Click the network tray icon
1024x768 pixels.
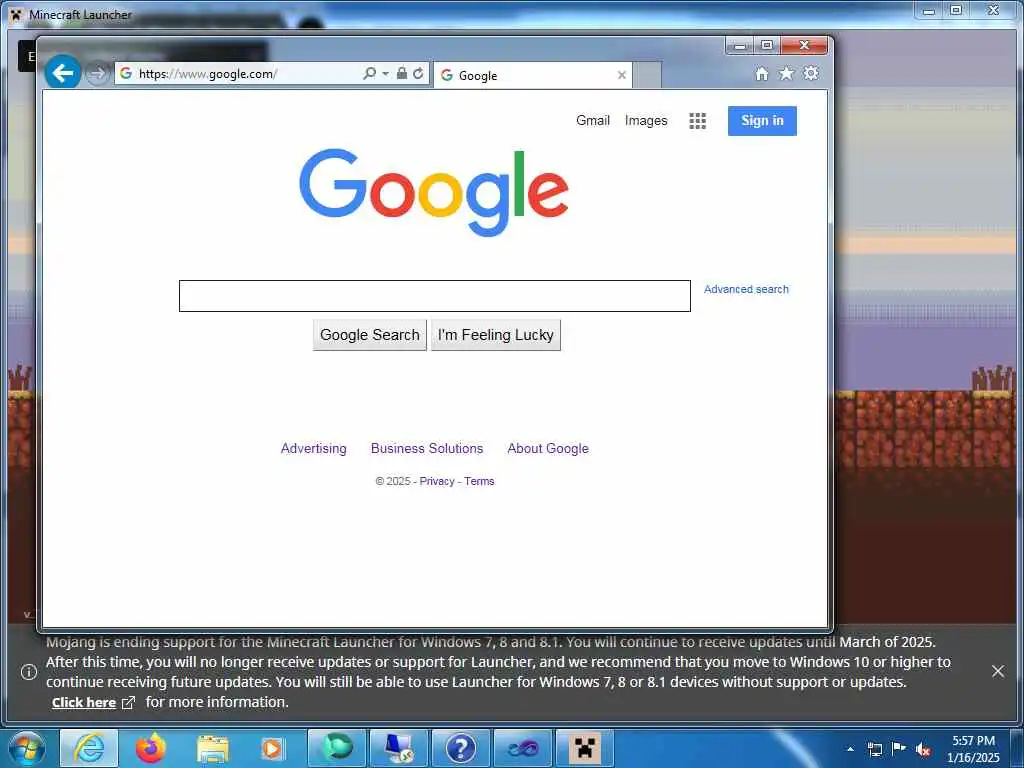[874, 749]
